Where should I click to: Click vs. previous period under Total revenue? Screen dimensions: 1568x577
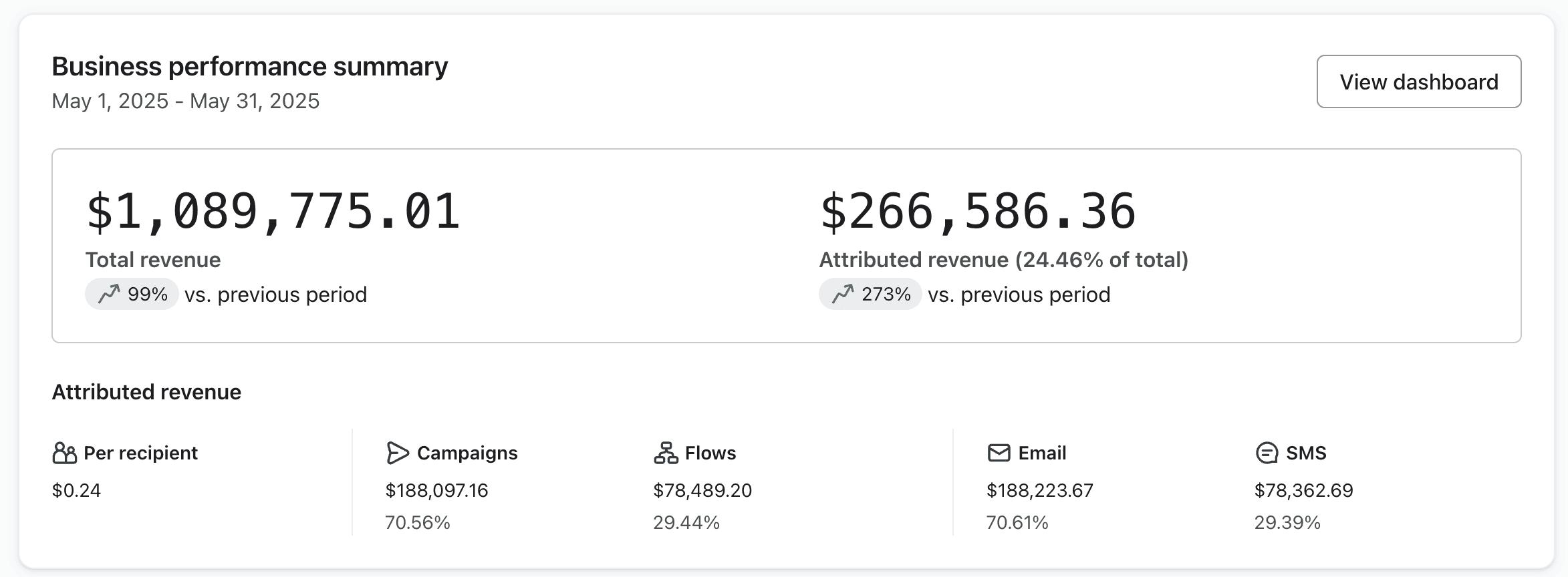[276, 295]
